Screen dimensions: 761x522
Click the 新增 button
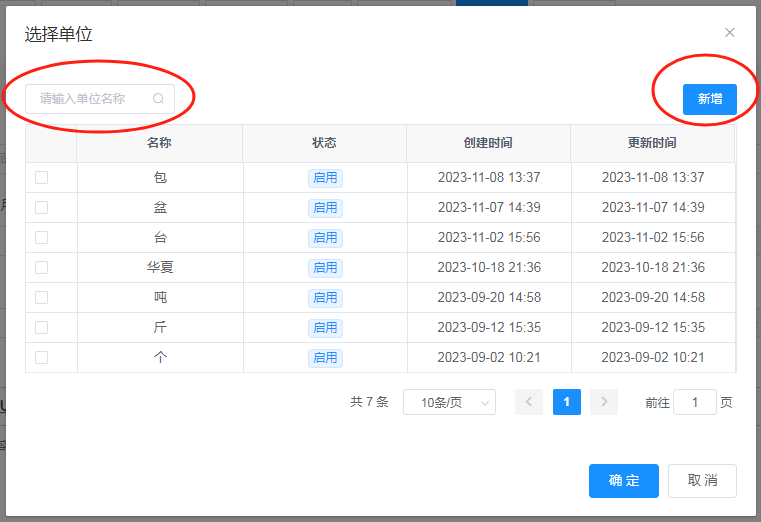tap(709, 99)
